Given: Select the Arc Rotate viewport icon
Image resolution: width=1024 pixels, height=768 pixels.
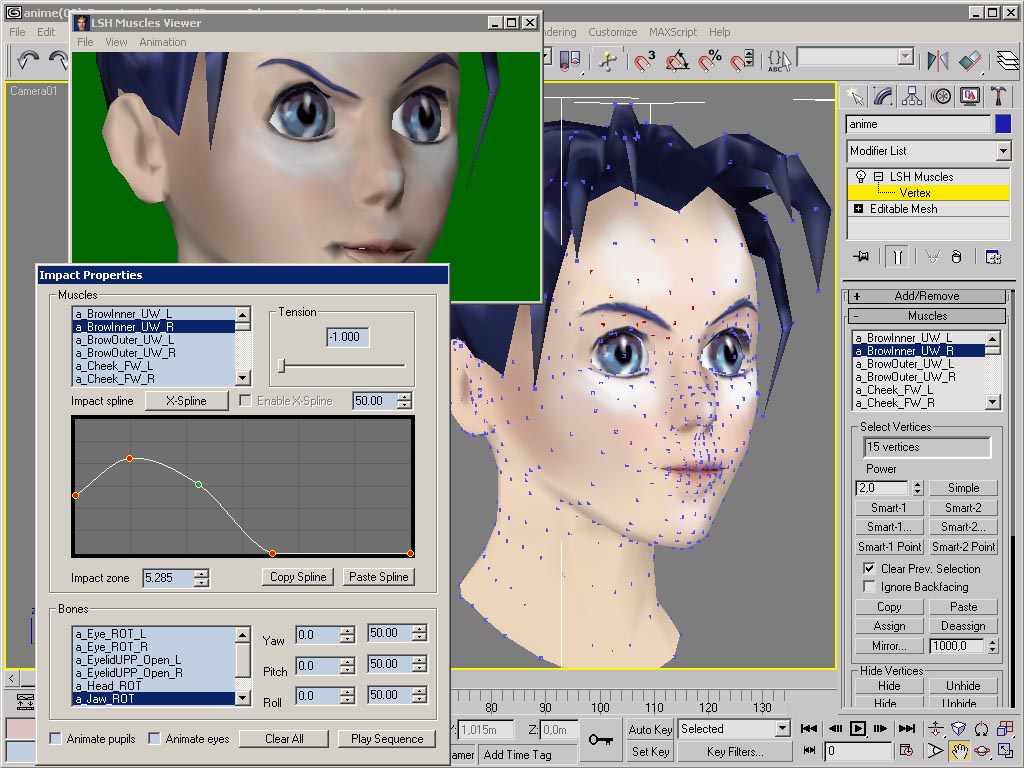Looking at the screenshot, I should [x=982, y=751].
